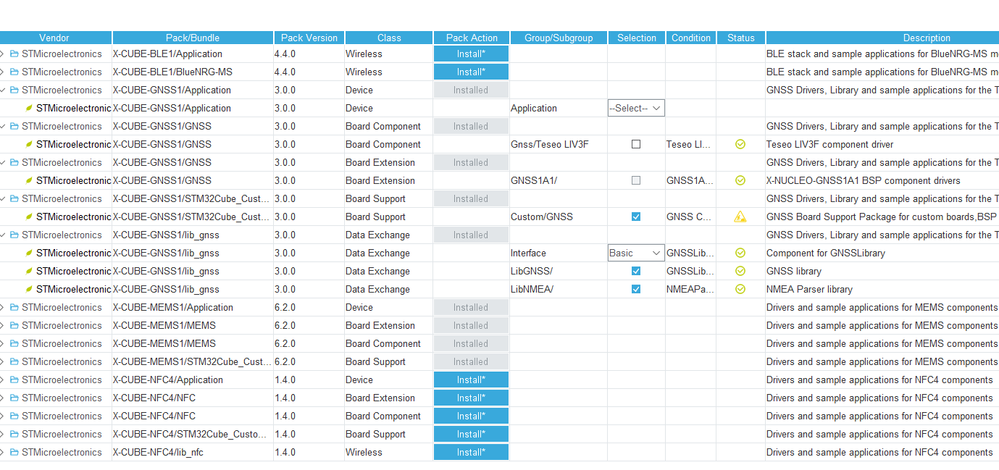Screen dimensions: 999x470
Task: Click folder icon of X-CUBE-NFC4/lib_nfc row
Action: [14, 452]
